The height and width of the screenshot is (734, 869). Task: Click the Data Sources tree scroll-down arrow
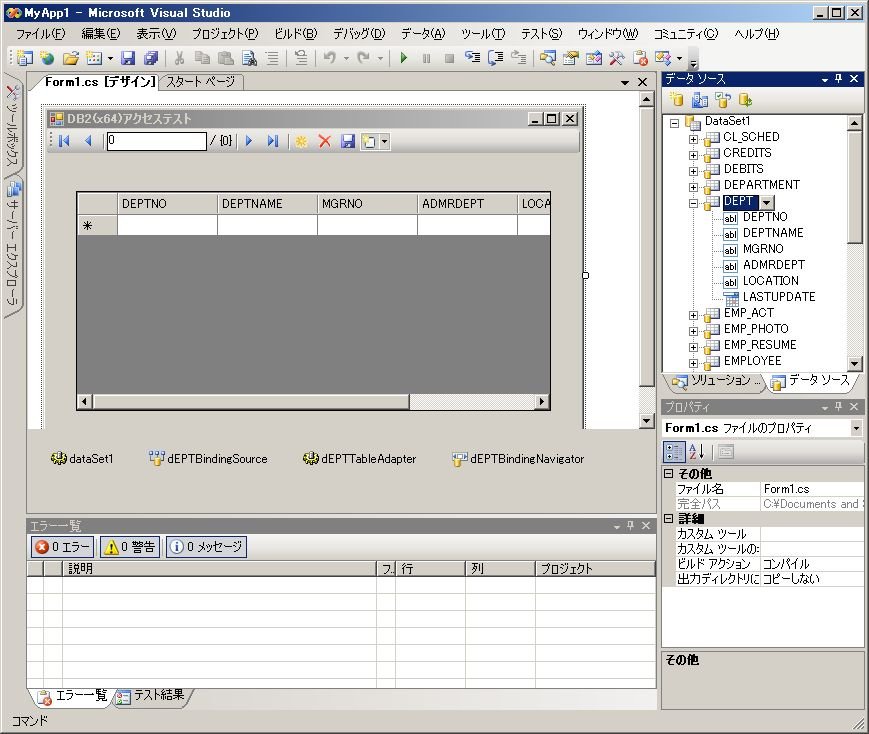coord(854,364)
